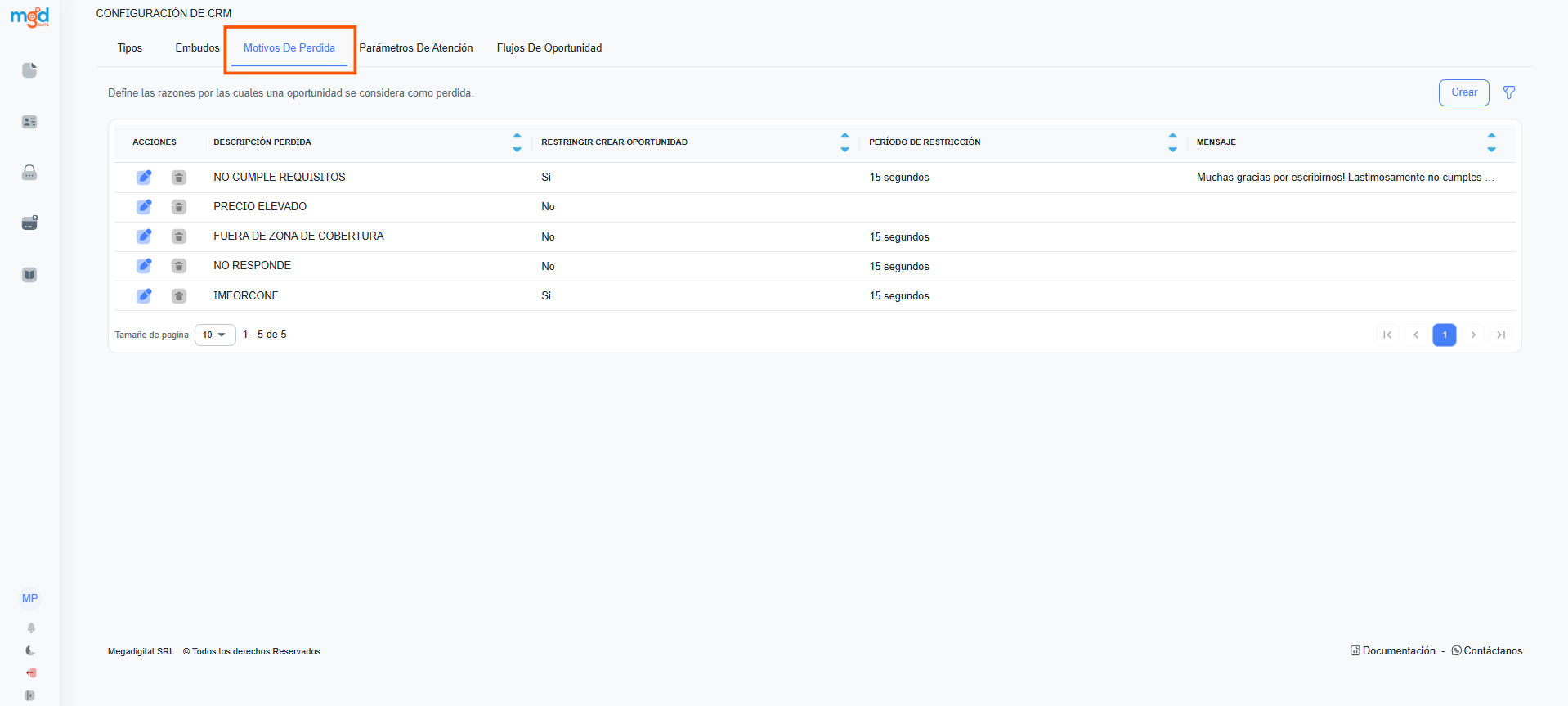Delete the IMFORCONF row with trash icon
Viewport: 1568px width, 706px height.
tap(179, 296)
